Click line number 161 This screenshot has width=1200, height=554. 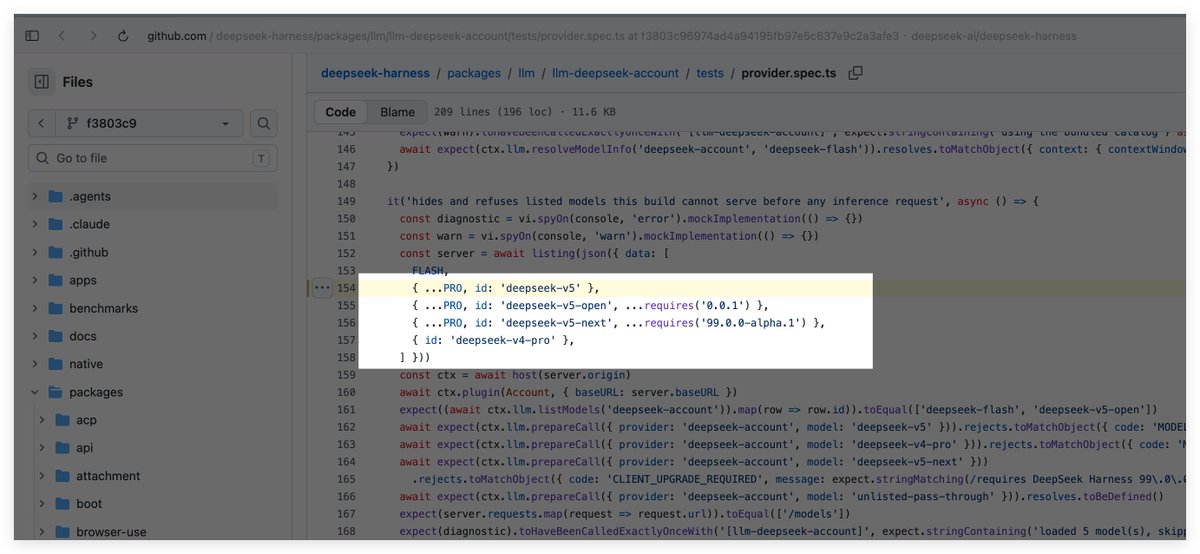pos(346,409)
